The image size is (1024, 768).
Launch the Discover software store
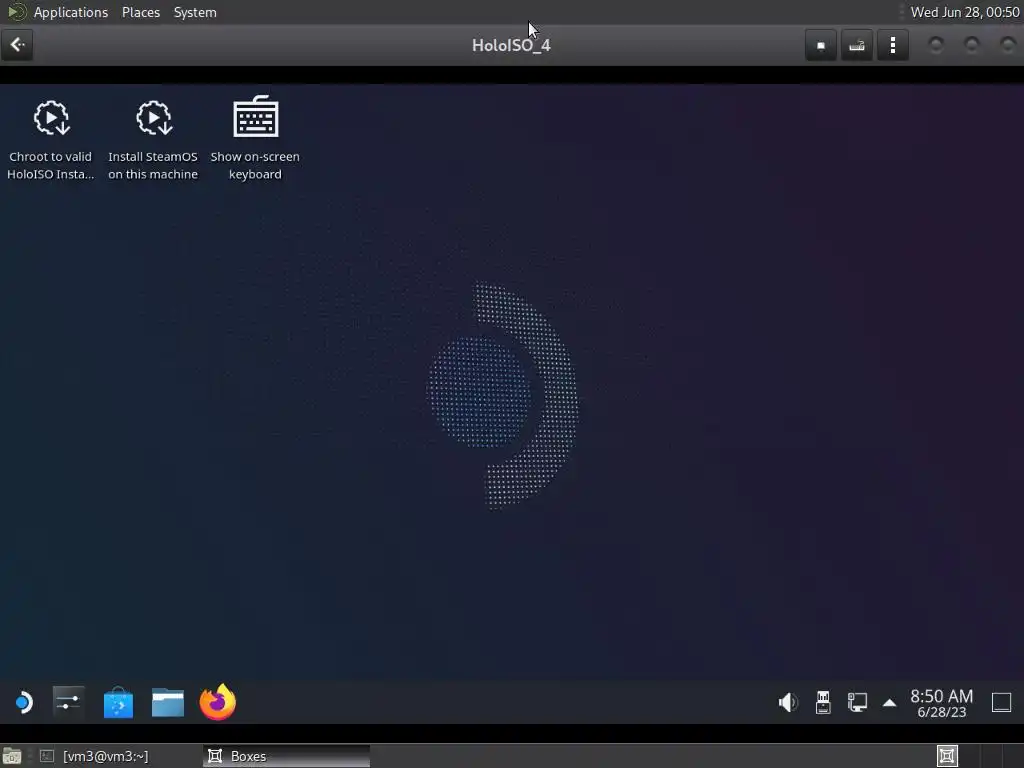click(x=118, y=703)
